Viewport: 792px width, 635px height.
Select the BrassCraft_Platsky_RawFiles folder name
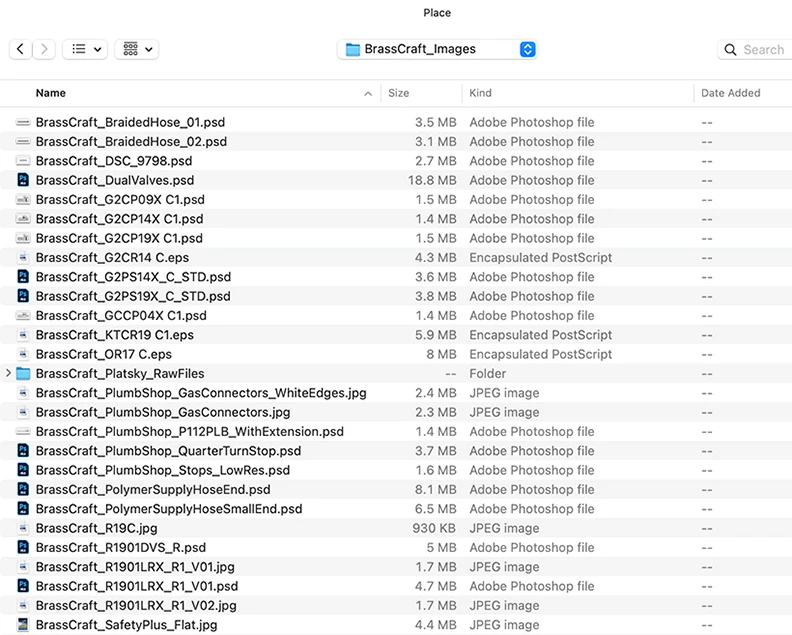click(x=120, y=373)
